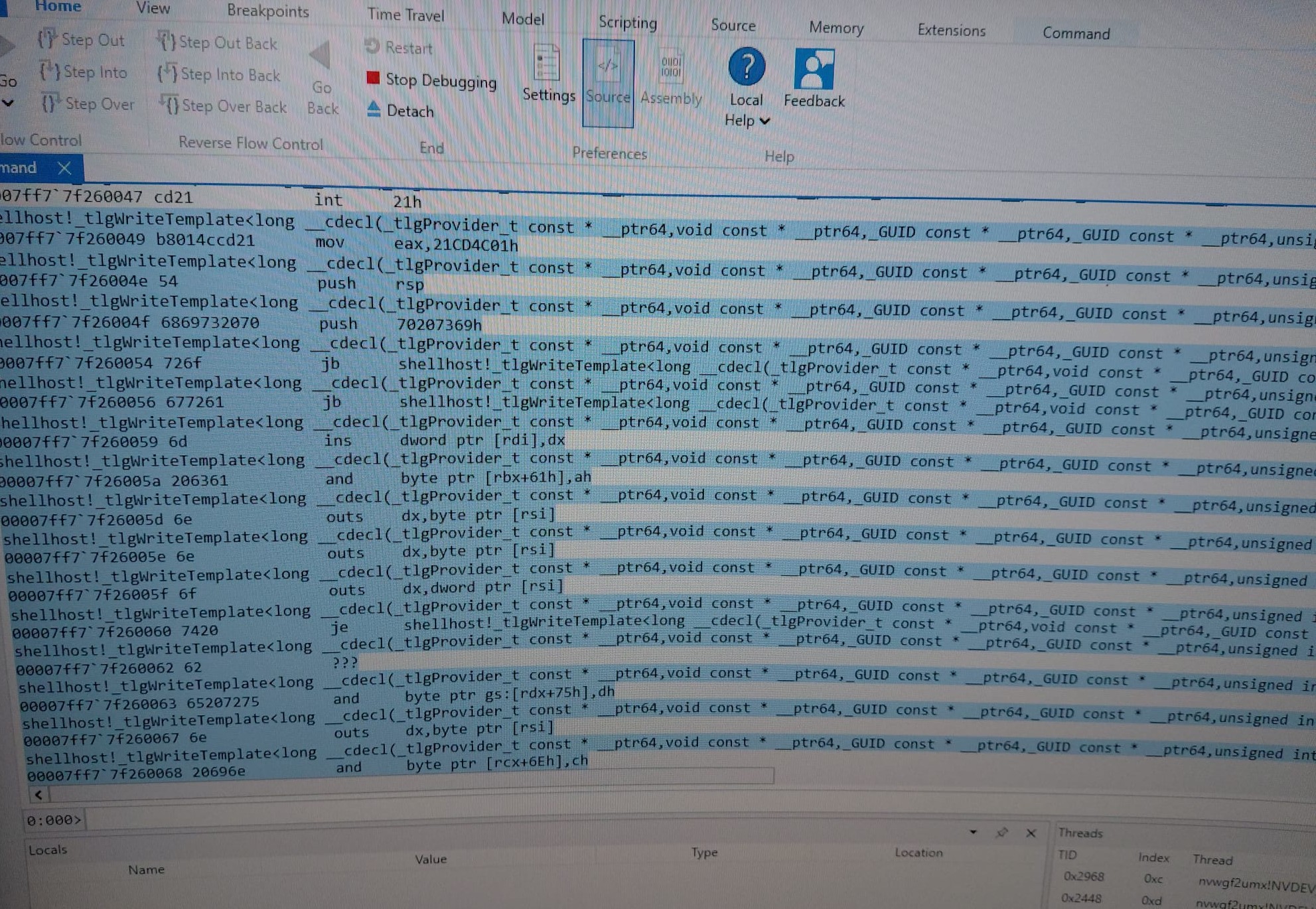The width and height of the screenshot is (1316, 909).
Task: Click the Type column header in Locals
Action: (704, 852)
